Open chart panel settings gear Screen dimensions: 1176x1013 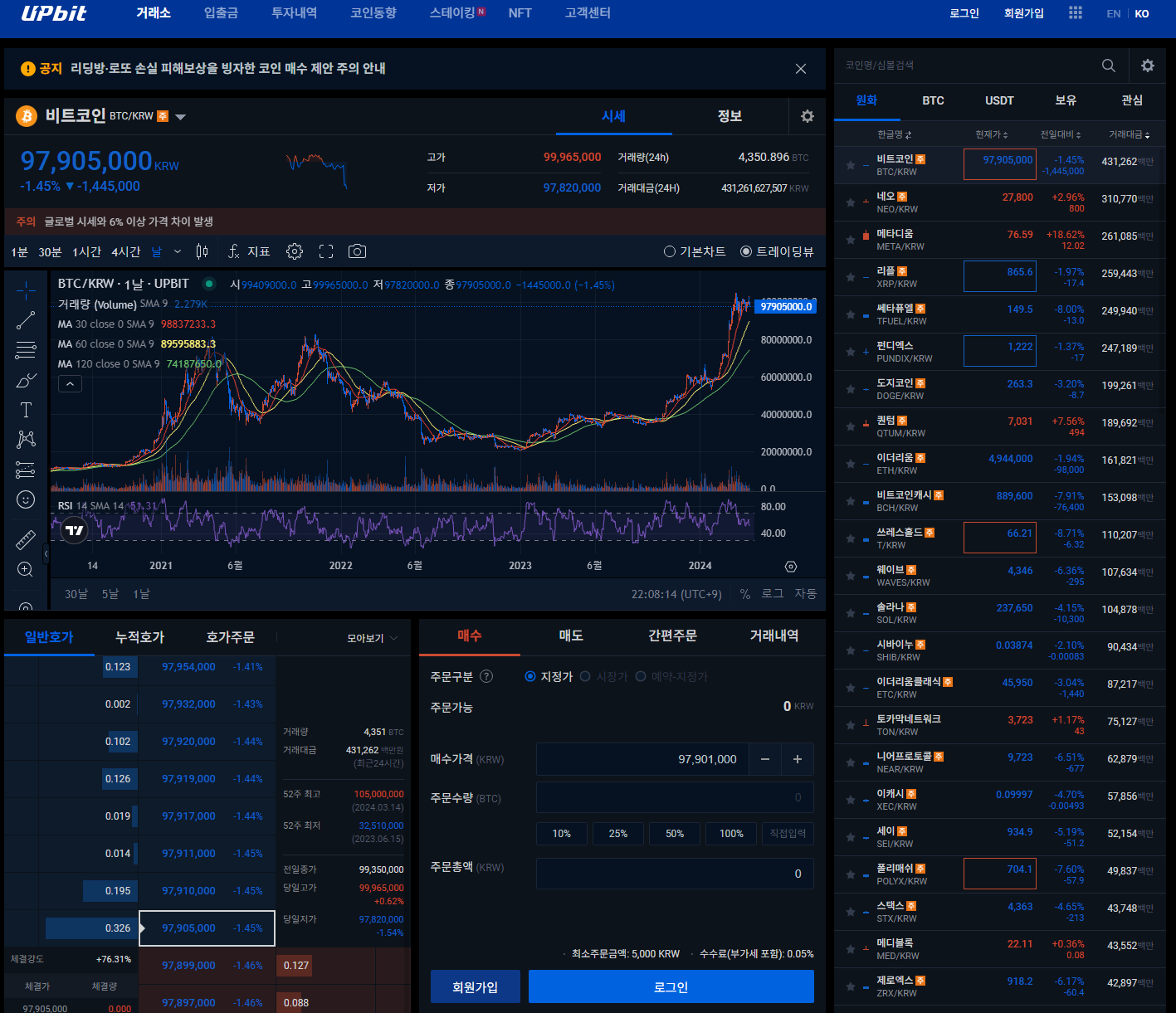click(808, 116)
